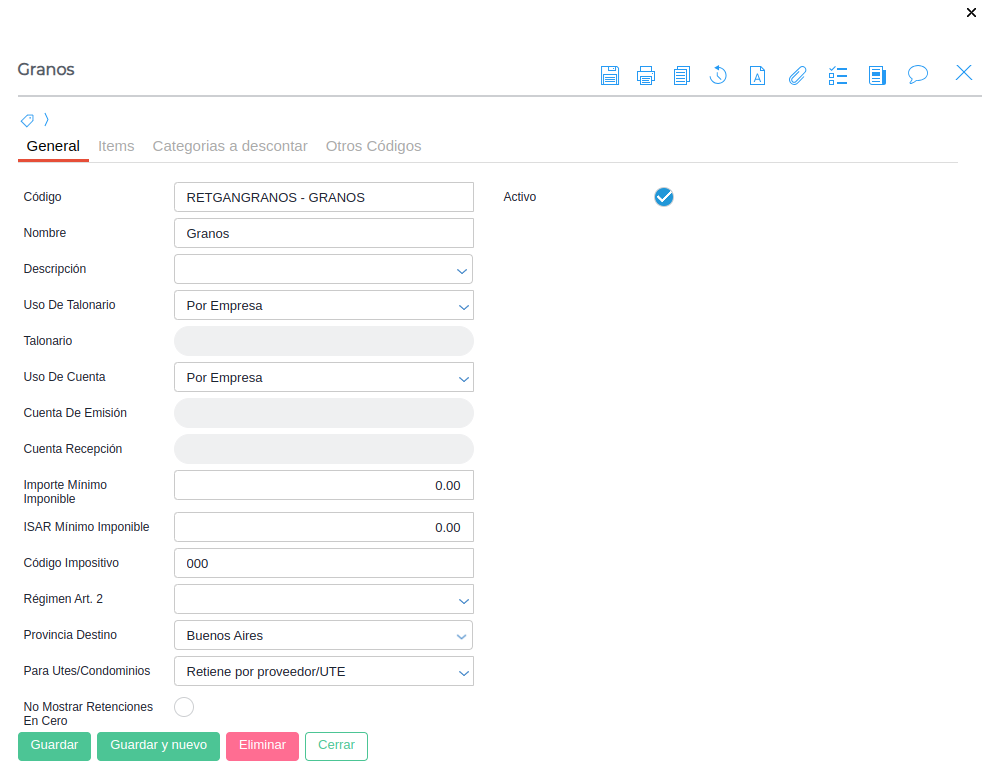This screenshot has width=982, height=771.
Task: Switch to the Items tab
Action: pyautogui.click(x=116, y=146)
